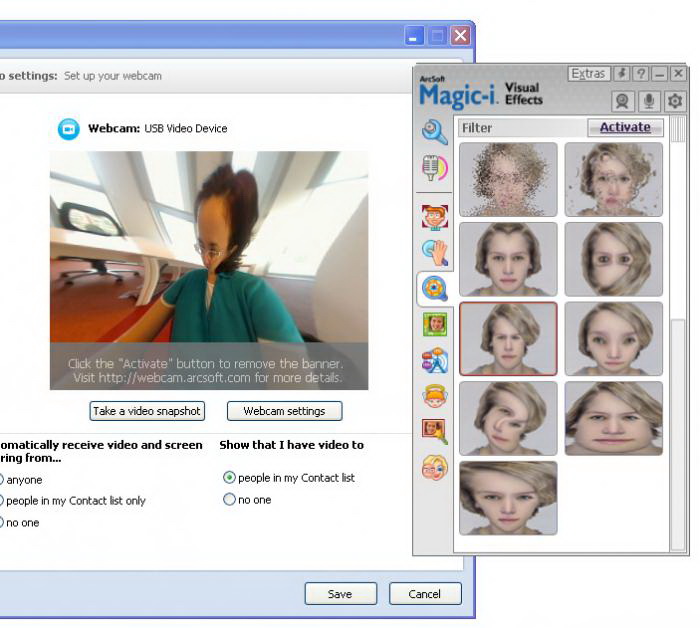Select the angel avatar sidebar icon
The image size is (700, 628).
pyautogui.click(x=434, y=396)
